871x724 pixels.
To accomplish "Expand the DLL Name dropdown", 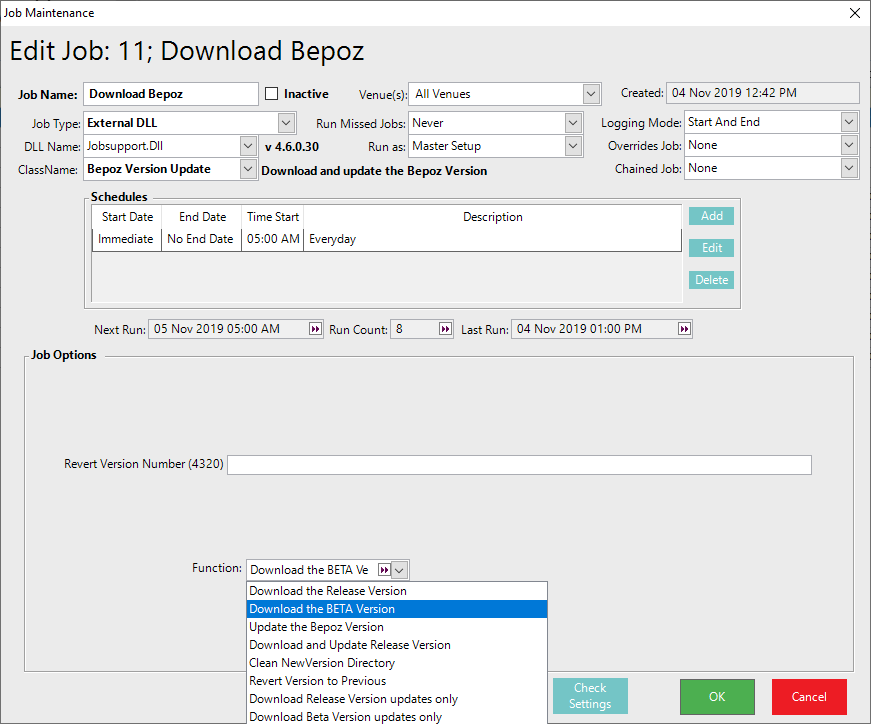I will tap(248, 146).
